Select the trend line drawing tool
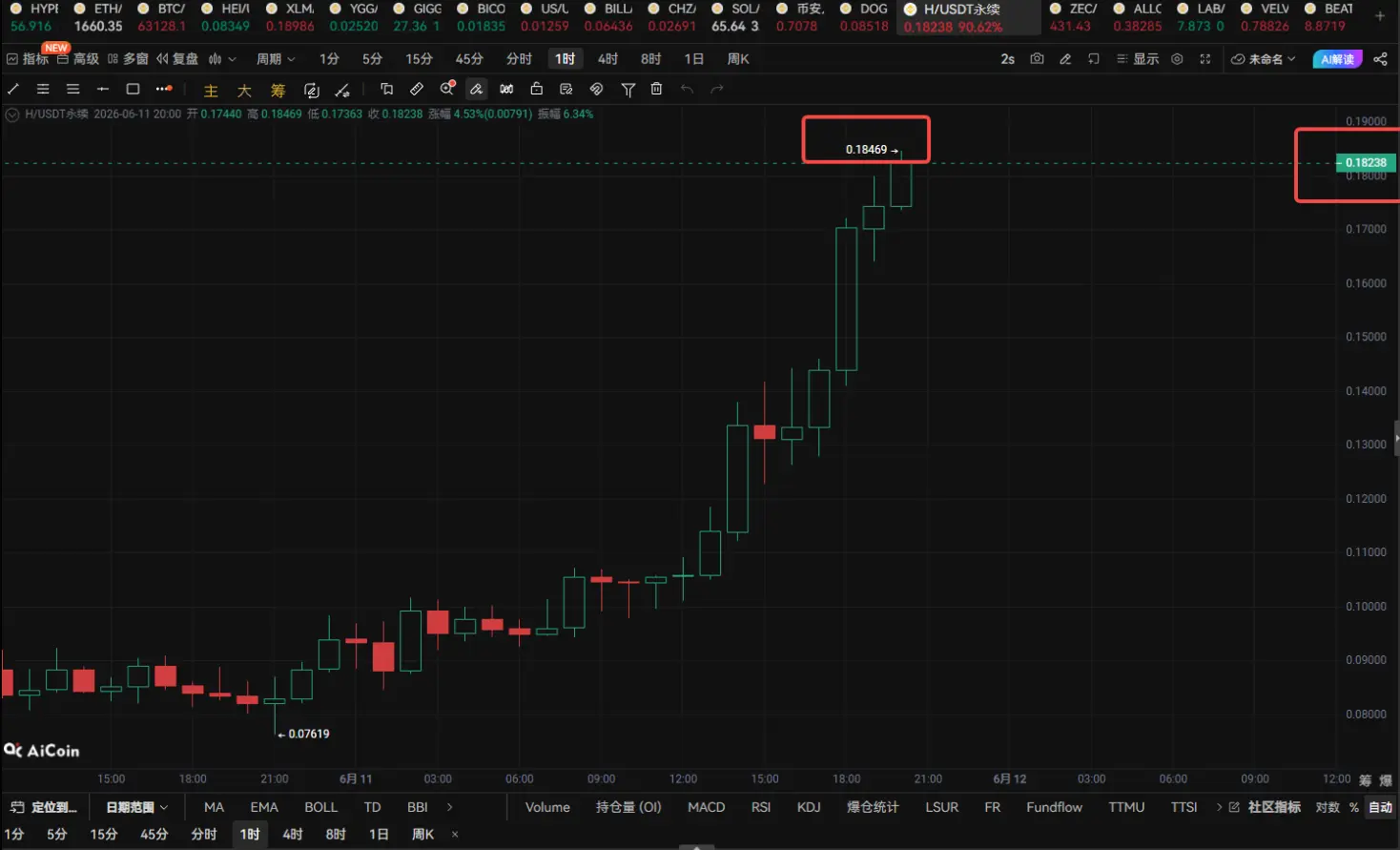 pos(13,89)
